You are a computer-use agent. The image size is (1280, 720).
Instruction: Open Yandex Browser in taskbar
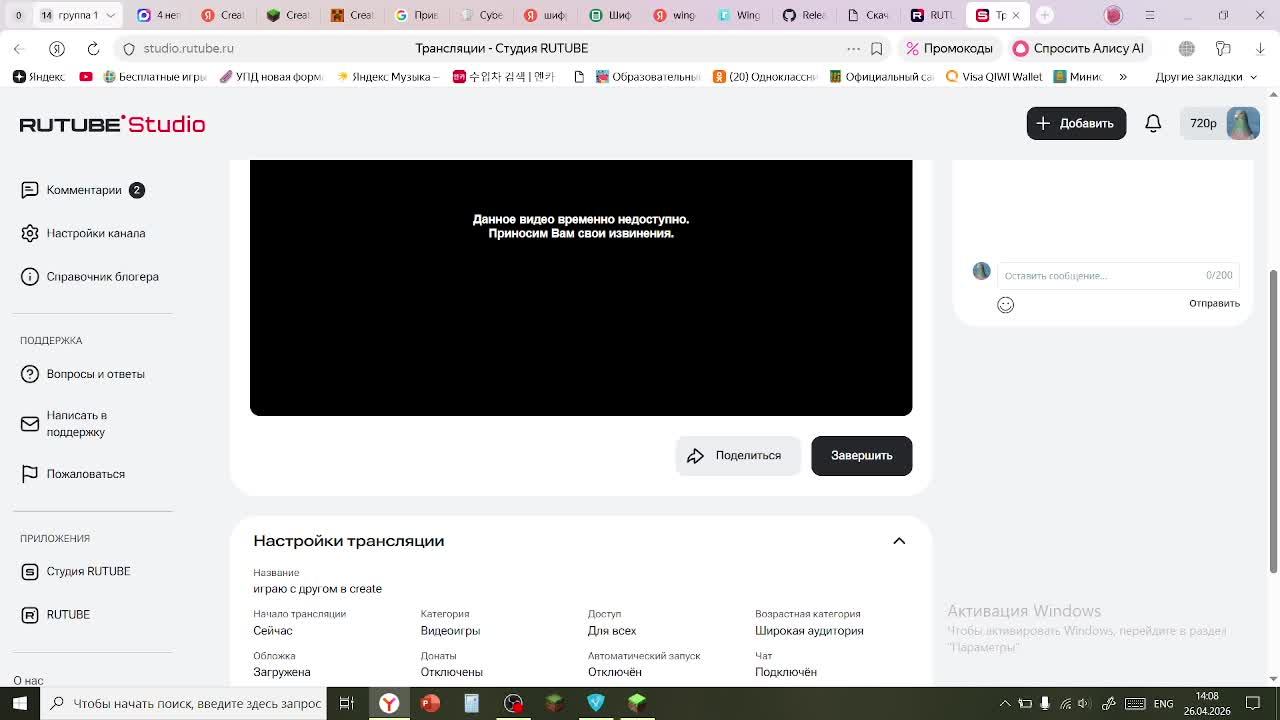(389, 703)
